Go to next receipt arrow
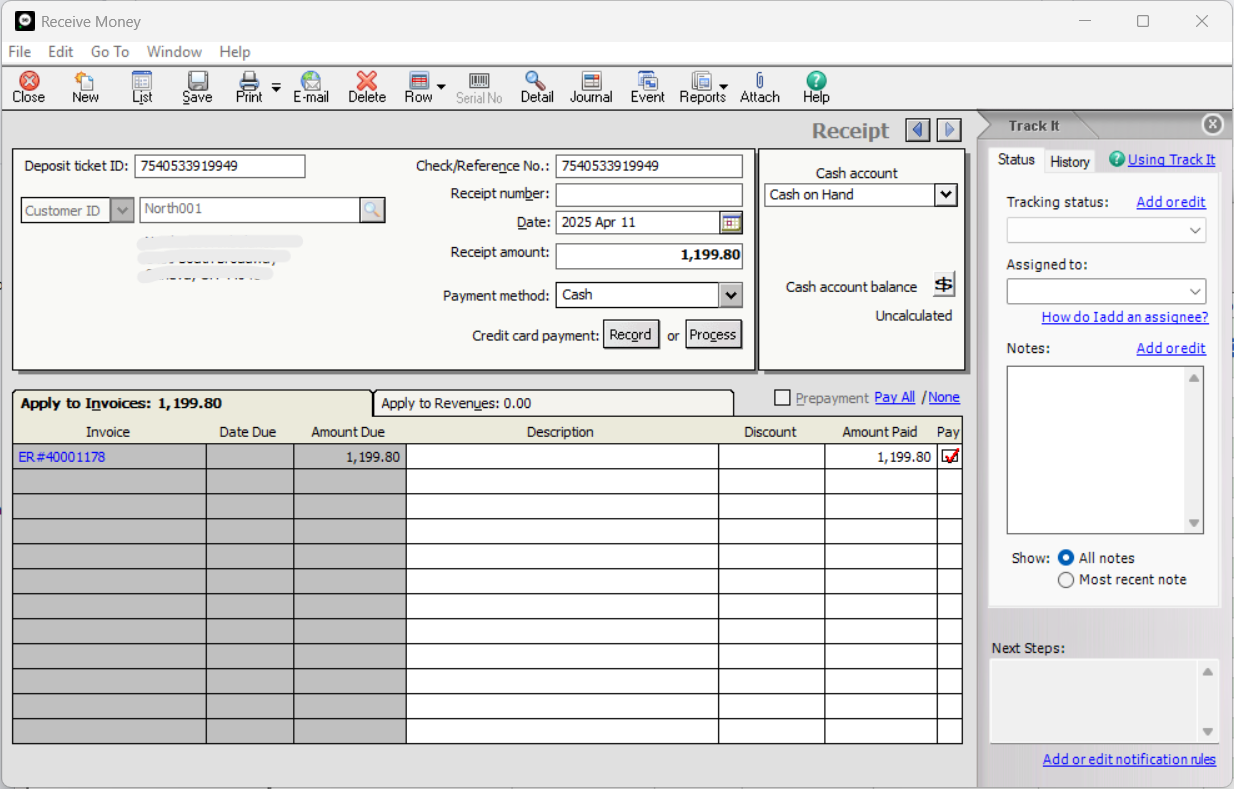The height and width of the screenshot is (789, 1234). click(x=950, y=130)
